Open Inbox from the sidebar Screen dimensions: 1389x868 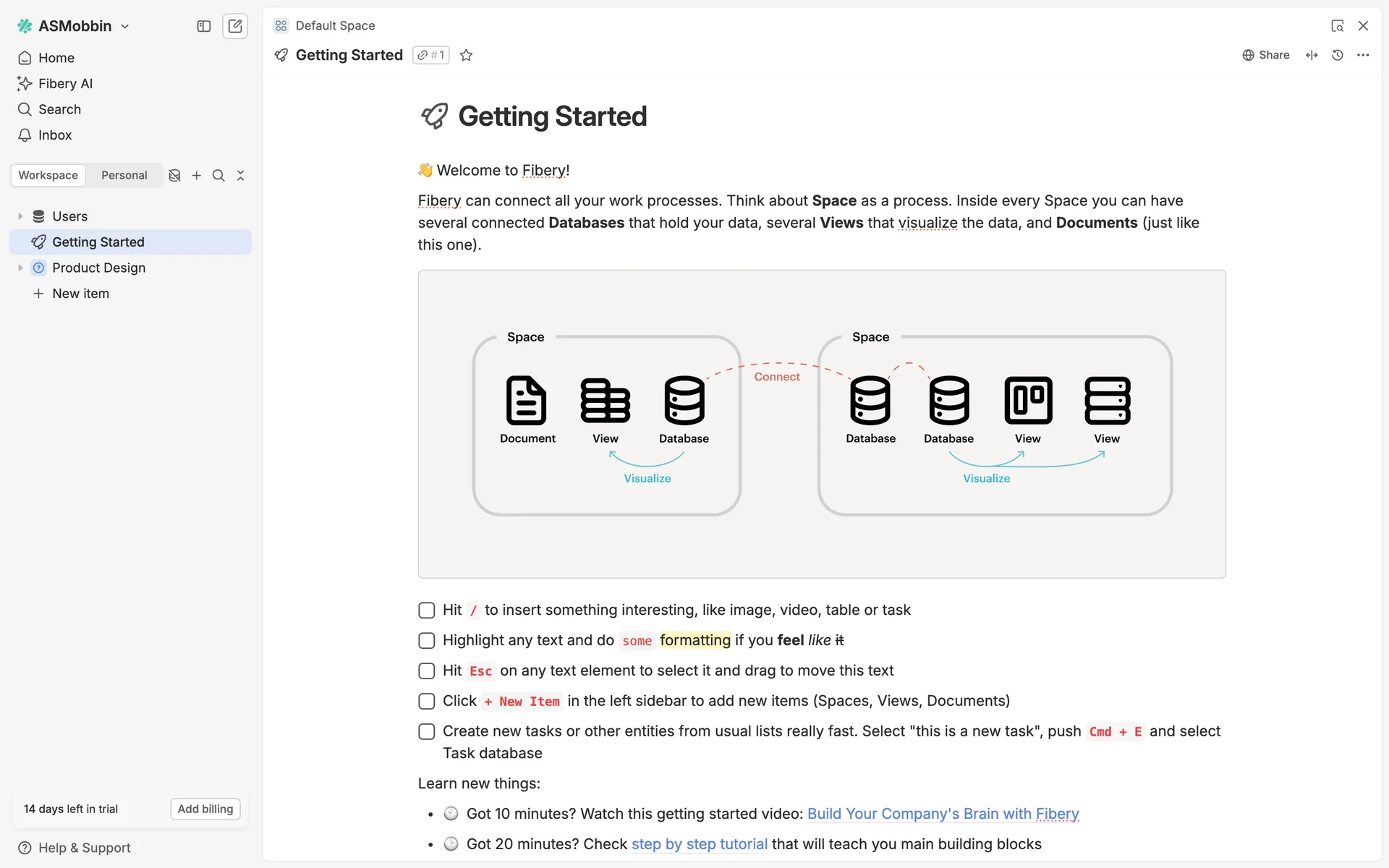point(55,135)
